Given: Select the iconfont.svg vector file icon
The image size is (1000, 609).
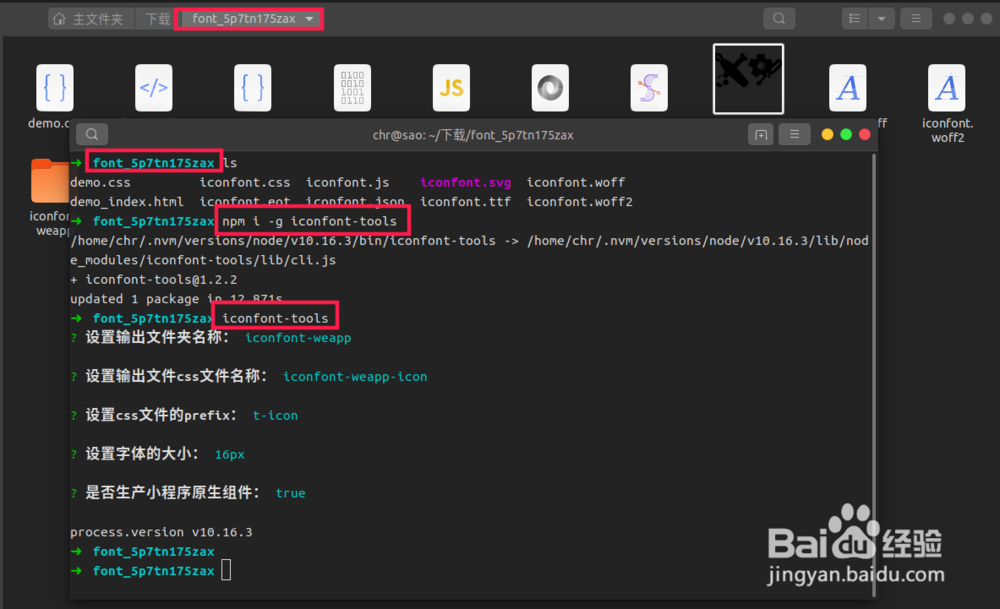Looking at the screenshot, I should pyautogui.click(x=649, y=88).
